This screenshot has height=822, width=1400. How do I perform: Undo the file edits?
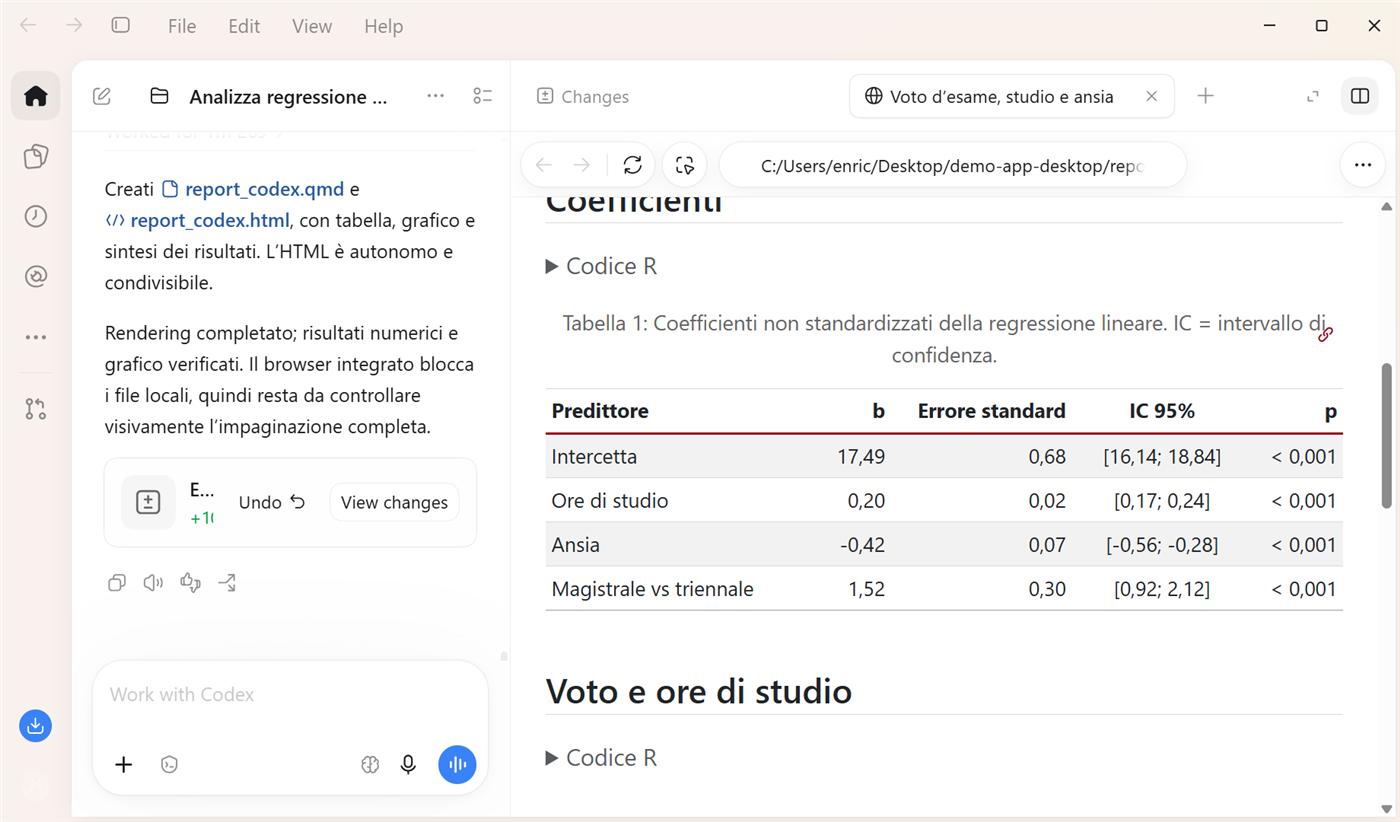coord(272,502)
